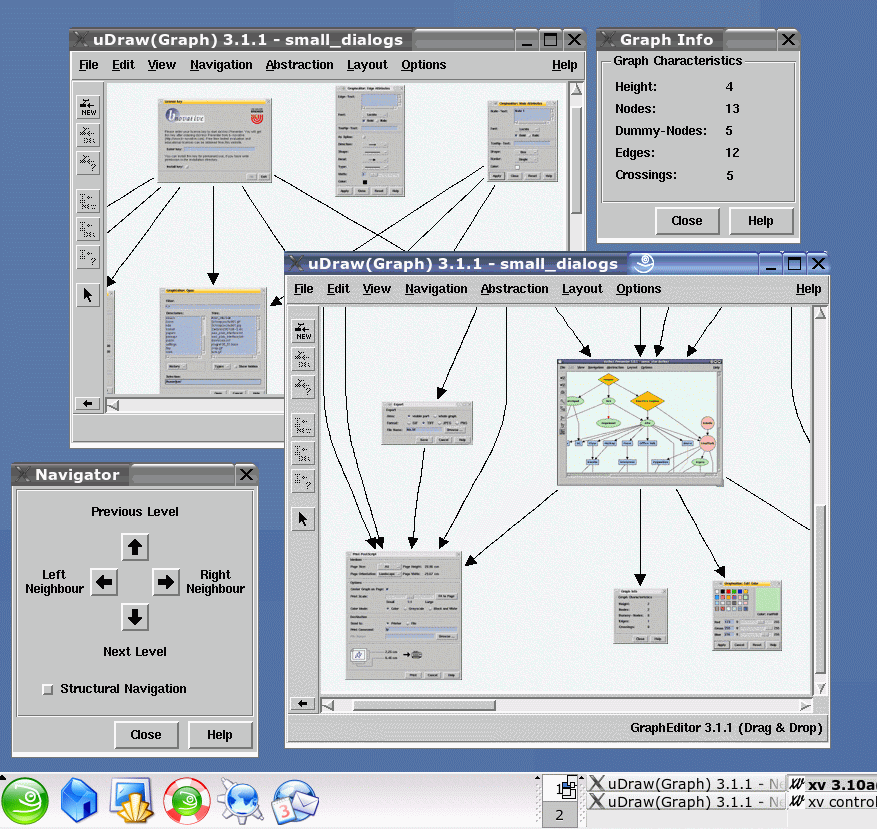
Task: Select the Edit Color dialog node with color swatches
Action: 747,615
